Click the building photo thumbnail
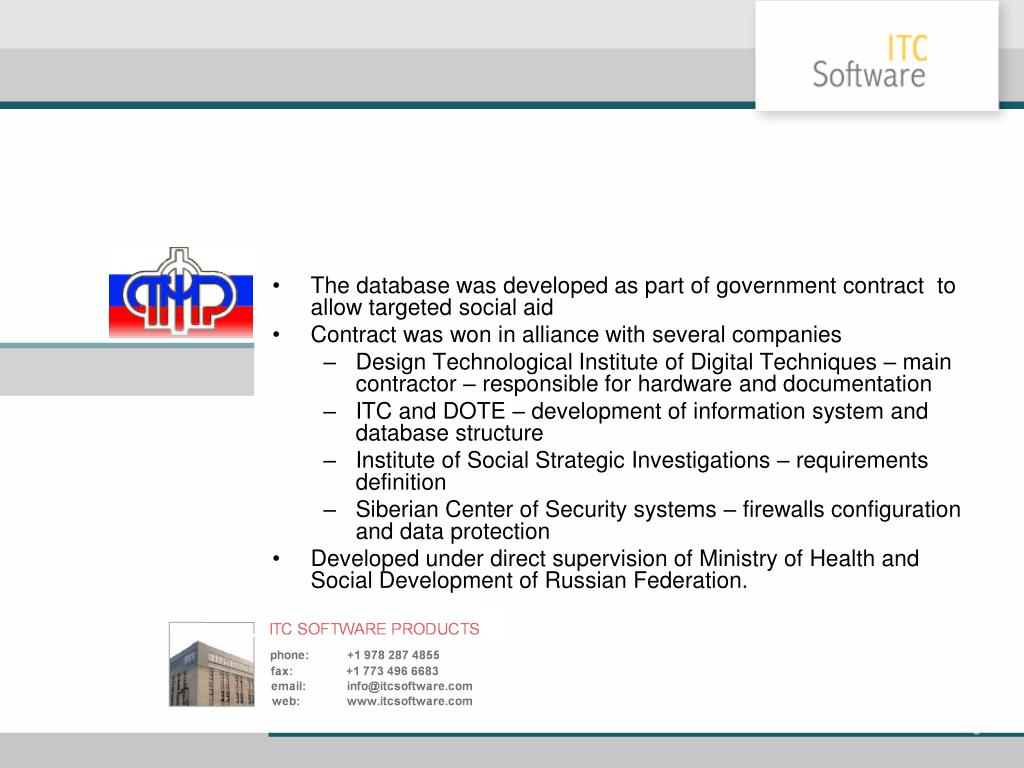The image size is (1024, 768). [x=212, y=664]
